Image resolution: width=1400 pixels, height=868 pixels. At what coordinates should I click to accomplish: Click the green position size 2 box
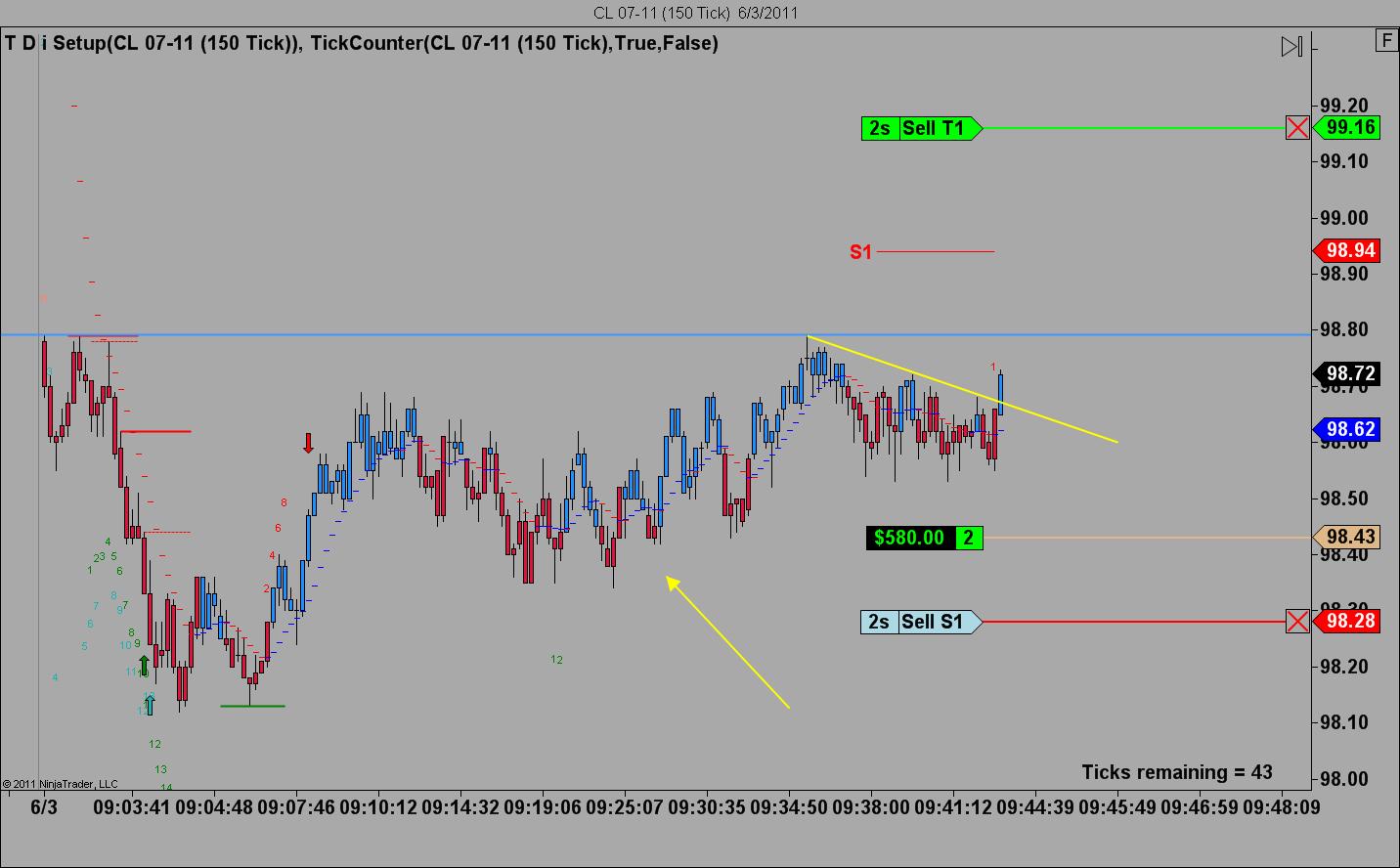969,538
